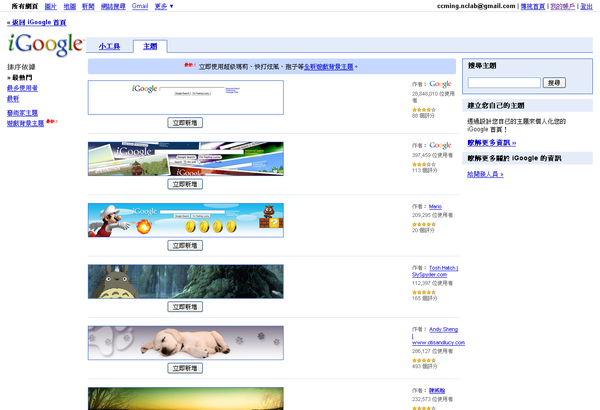Open 地圖 in the top navigation

point(70,6)
